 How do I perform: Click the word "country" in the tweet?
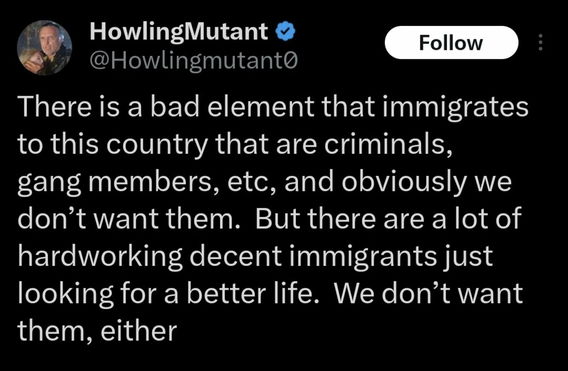[x=157, y=145]
